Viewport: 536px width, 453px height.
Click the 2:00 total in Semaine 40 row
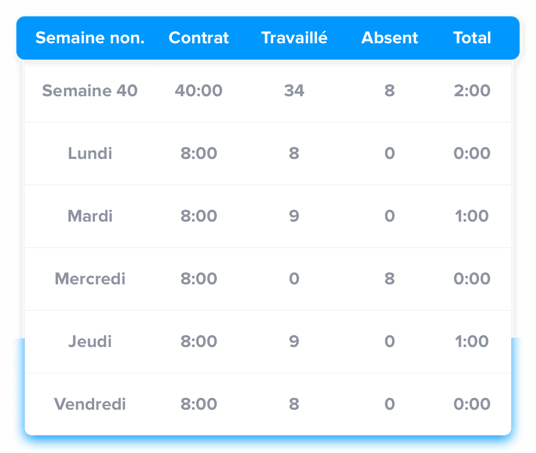(x=472, y=91)
